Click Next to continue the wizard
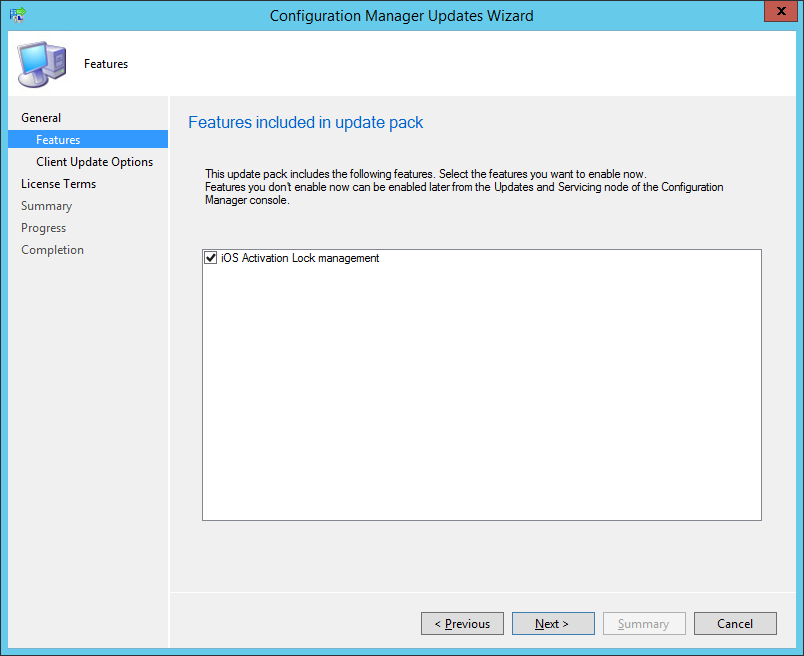Image resolution: width=804 pixels, height=656 pixels. (x=553, y=624)
